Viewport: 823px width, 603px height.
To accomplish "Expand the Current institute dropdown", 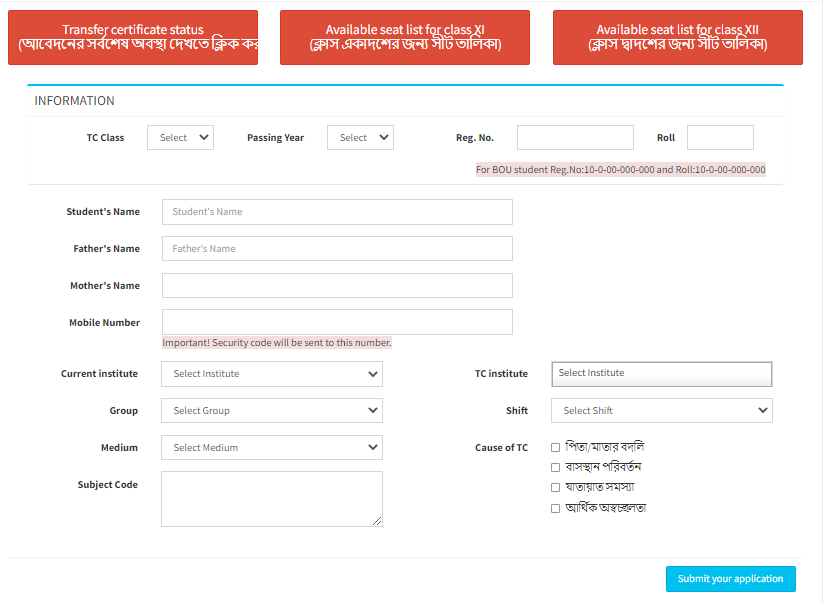I will [272, 374].
